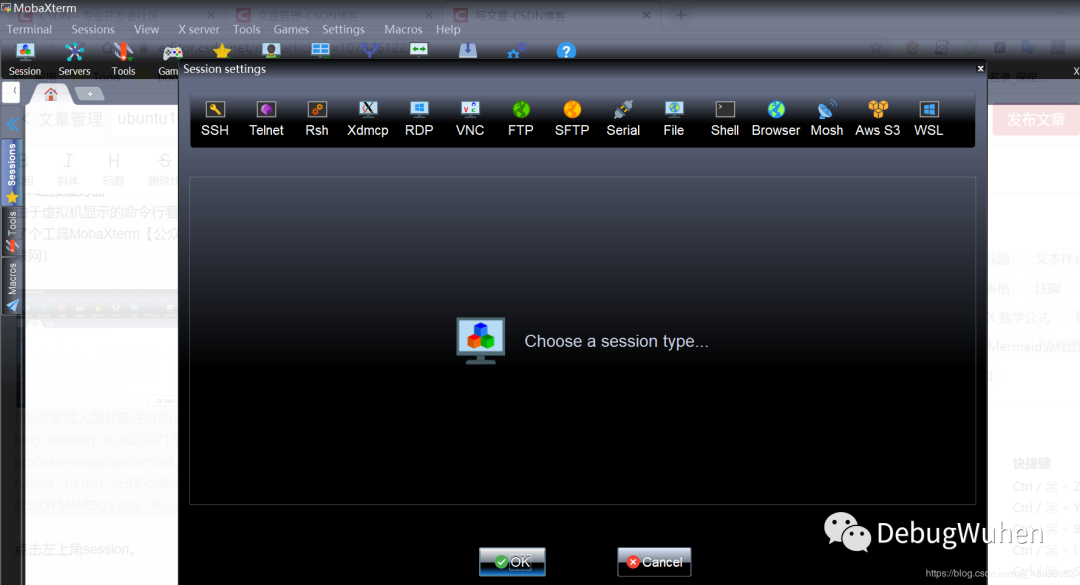Switch to the Macros sidebar tab
Viewport: 1080px width, 585px height.
(x=12, y=286)
